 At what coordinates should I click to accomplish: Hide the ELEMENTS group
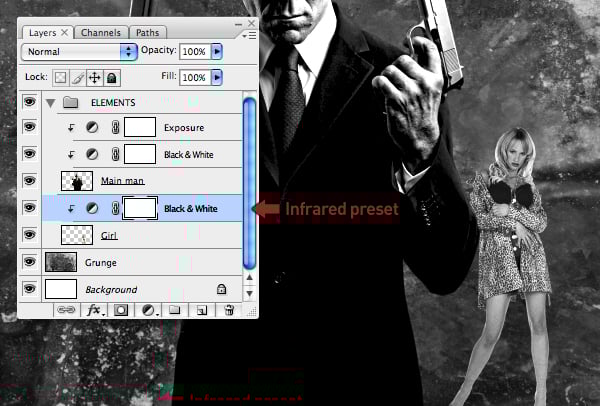[29, 102]
